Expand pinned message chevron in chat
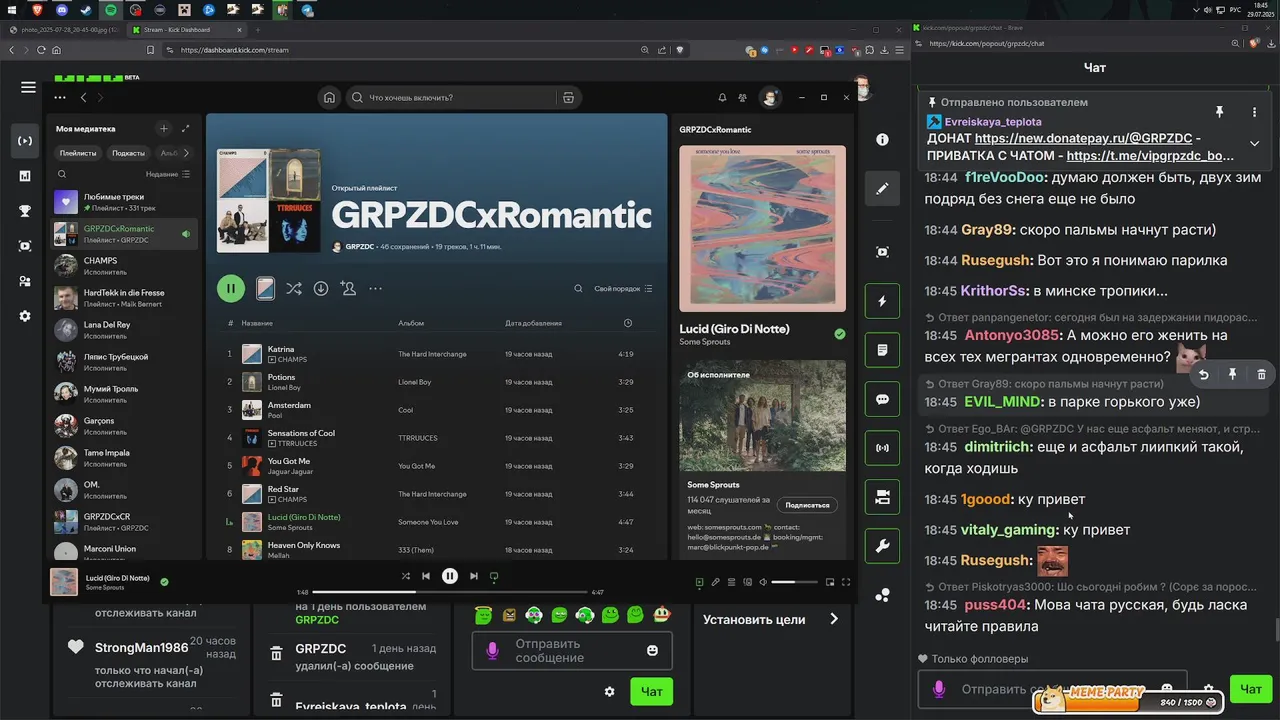This screenshot has height=720, width=1280. 1254,143
